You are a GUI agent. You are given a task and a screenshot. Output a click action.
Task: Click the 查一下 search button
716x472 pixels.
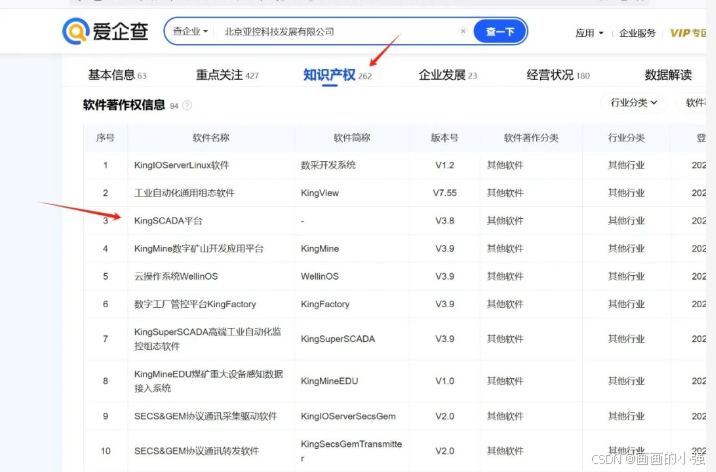(500, 31)
